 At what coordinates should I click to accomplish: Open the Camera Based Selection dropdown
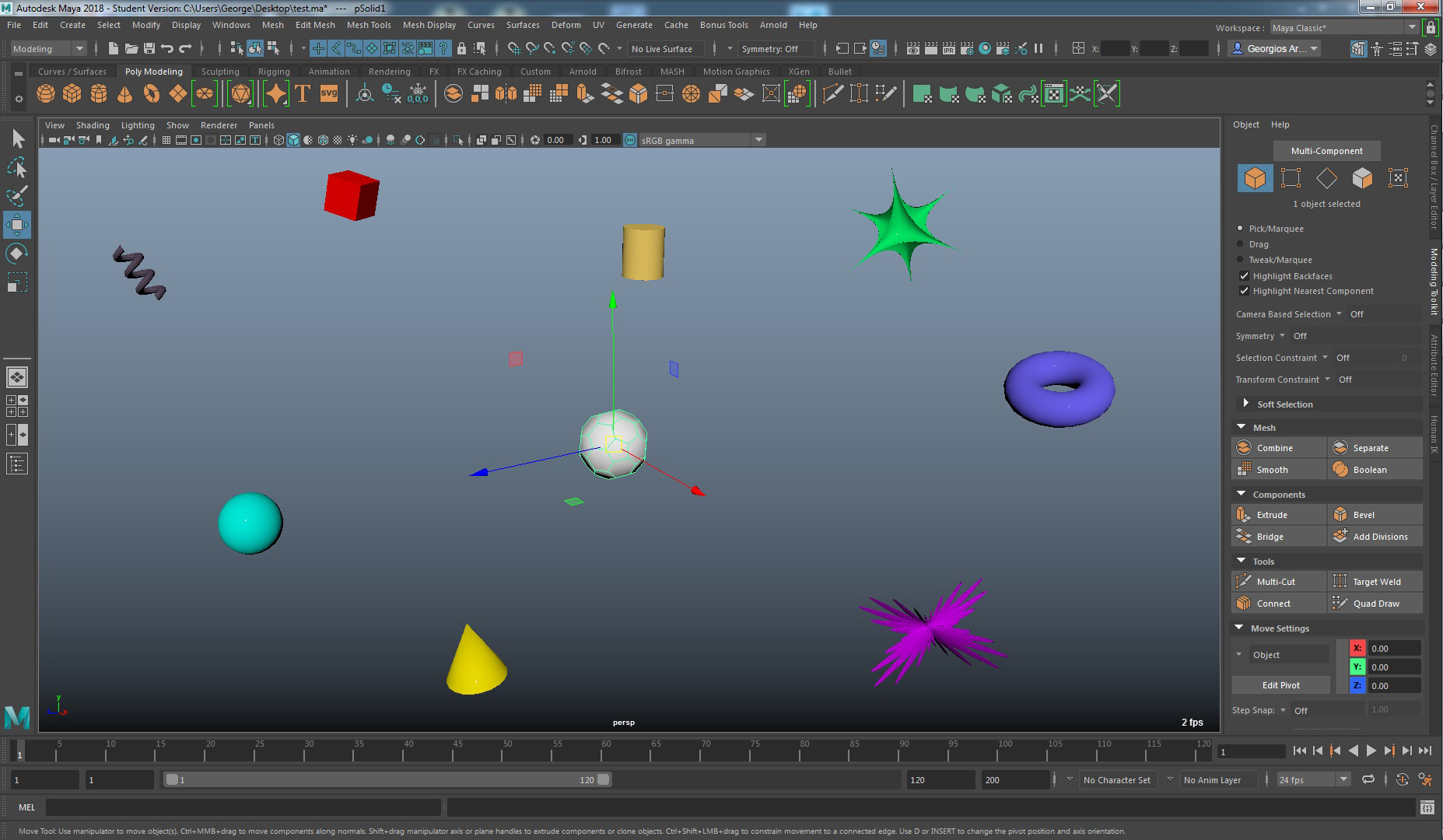coord(1340,314)
